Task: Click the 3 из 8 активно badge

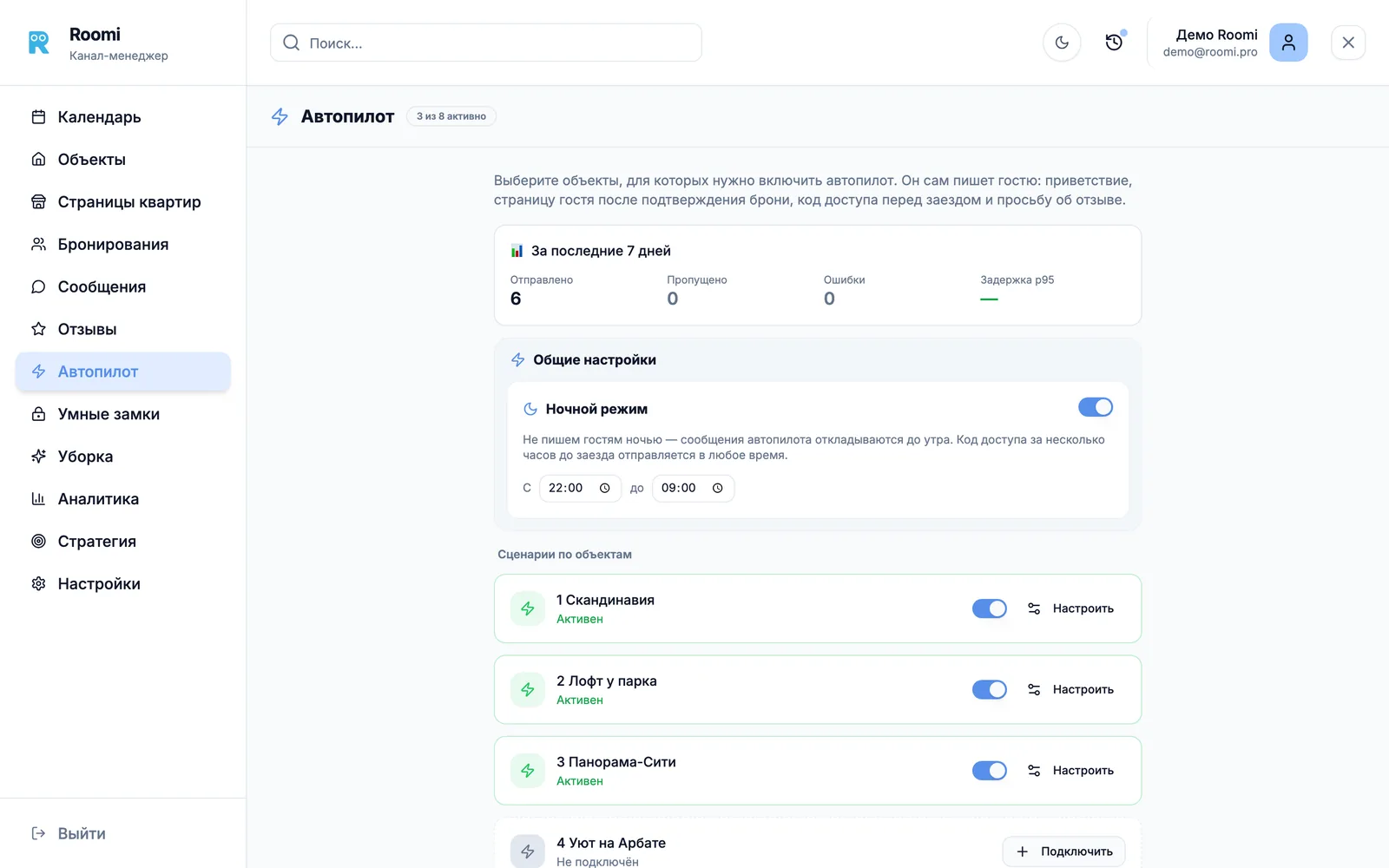Action: [451, 116]
